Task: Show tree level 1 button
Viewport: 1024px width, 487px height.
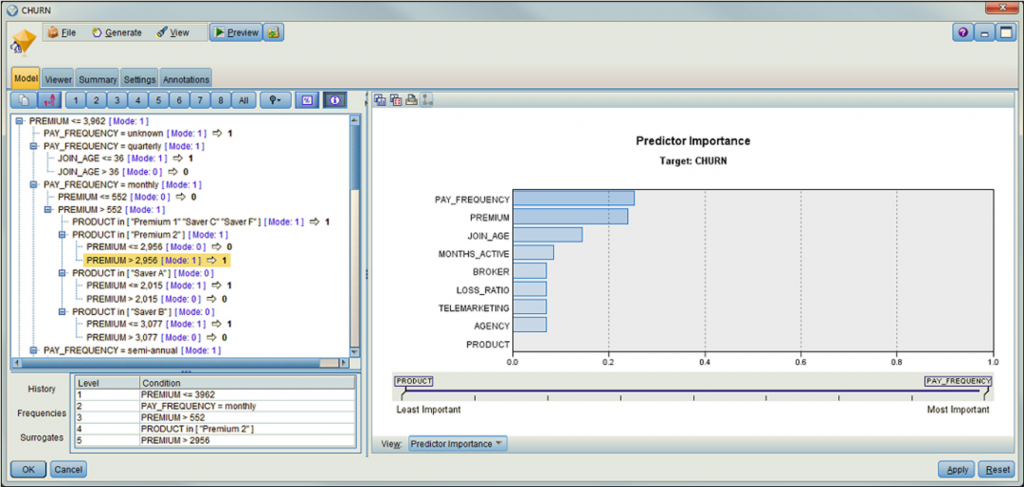Action: [76, 101]
